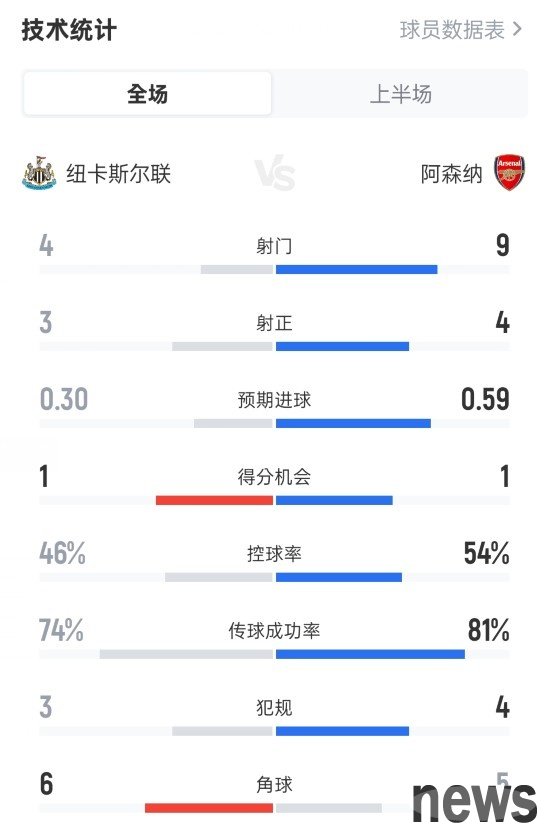The width and height of the screenshot is (545, 828).
Task: Open the 球员数据表 player data link
Action: point(461,30)
